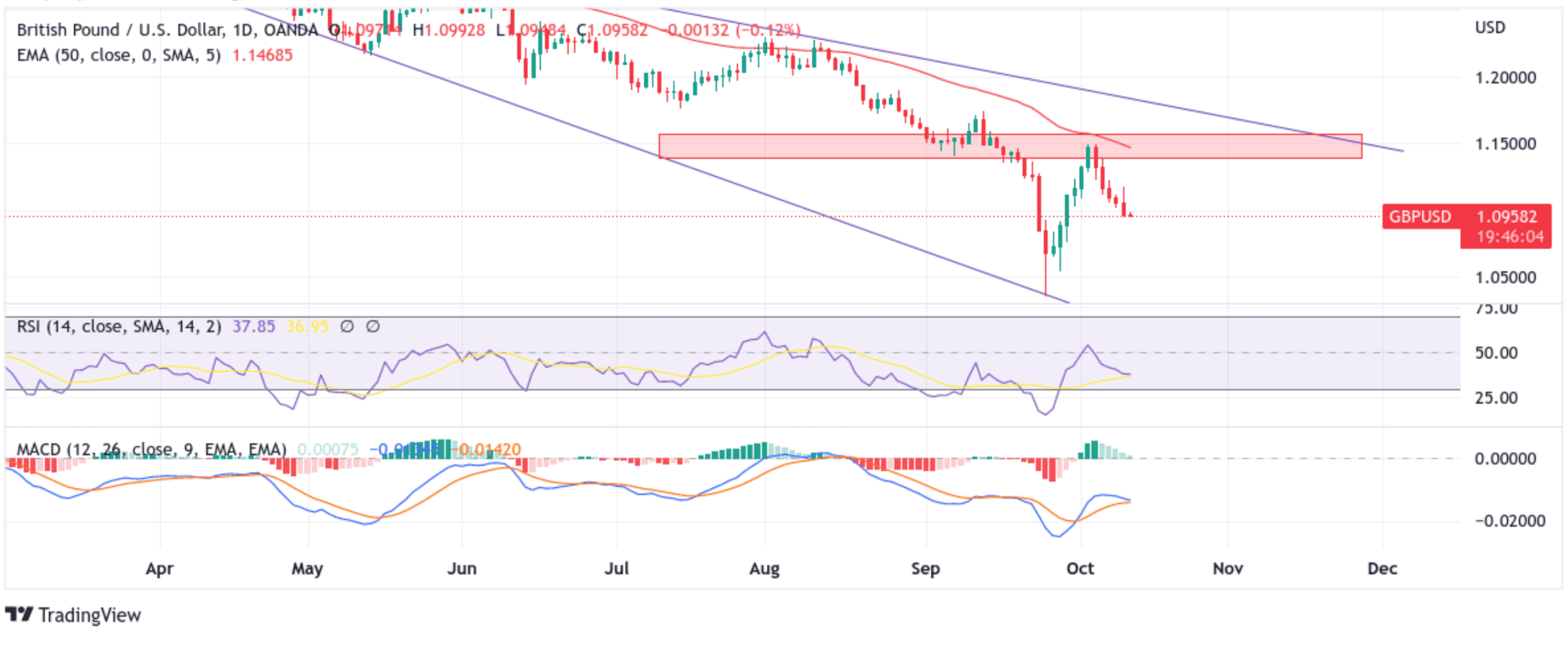Click the high value H1.09928 in header
Screen dimensions: 1568x657
pos(449,30)
